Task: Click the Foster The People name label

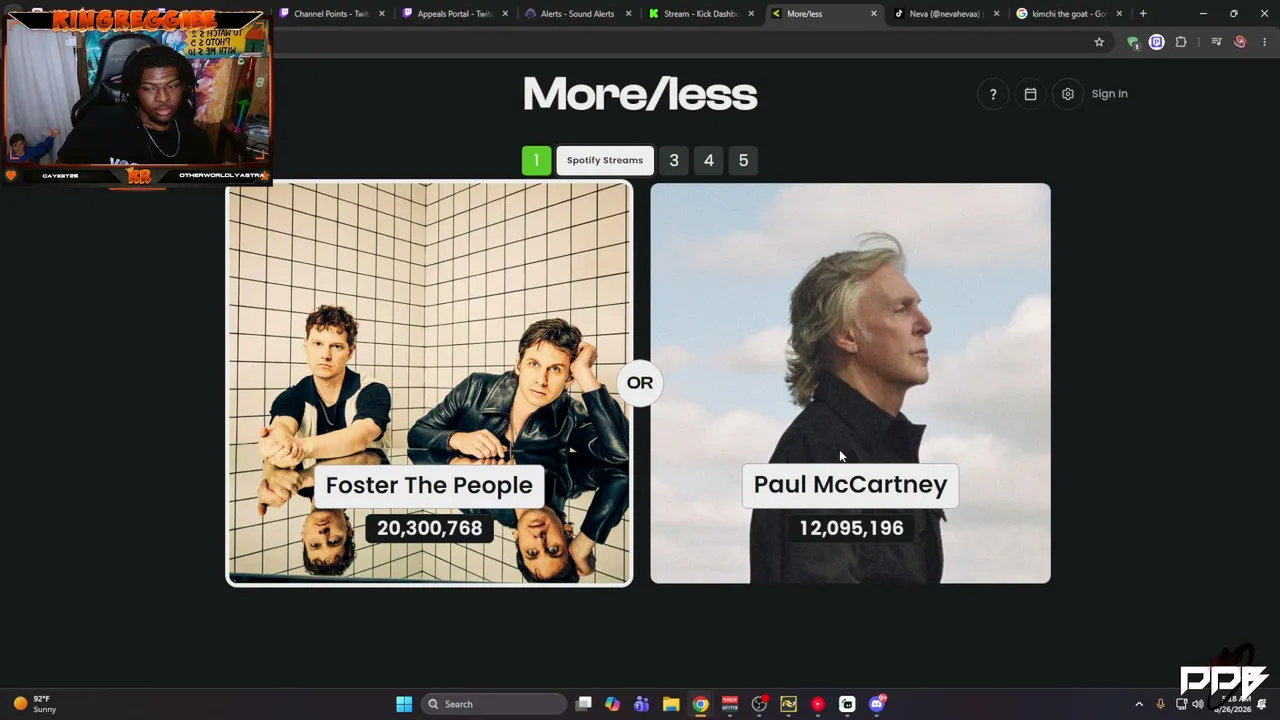Action: pos(429,485)
